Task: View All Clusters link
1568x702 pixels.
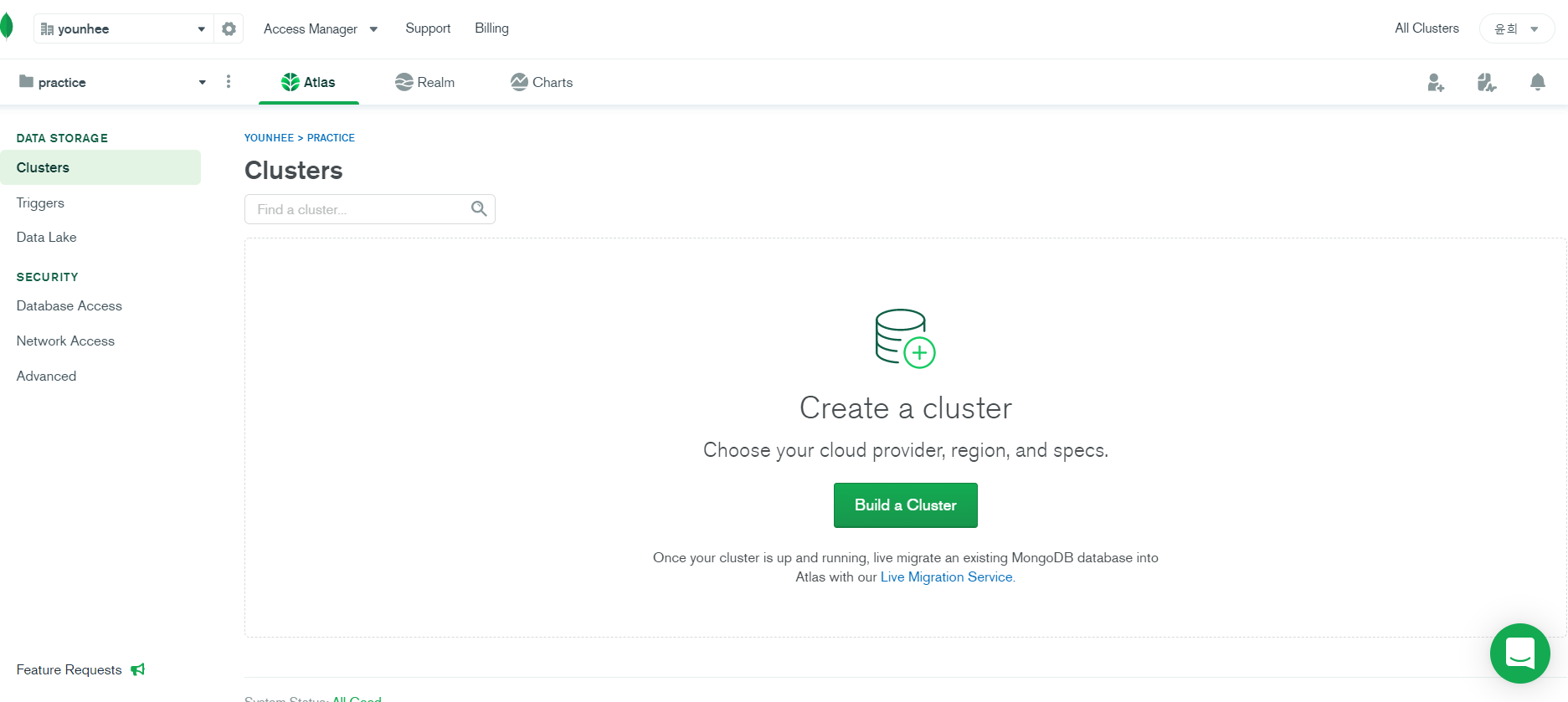Action: tap(1427, 28)
